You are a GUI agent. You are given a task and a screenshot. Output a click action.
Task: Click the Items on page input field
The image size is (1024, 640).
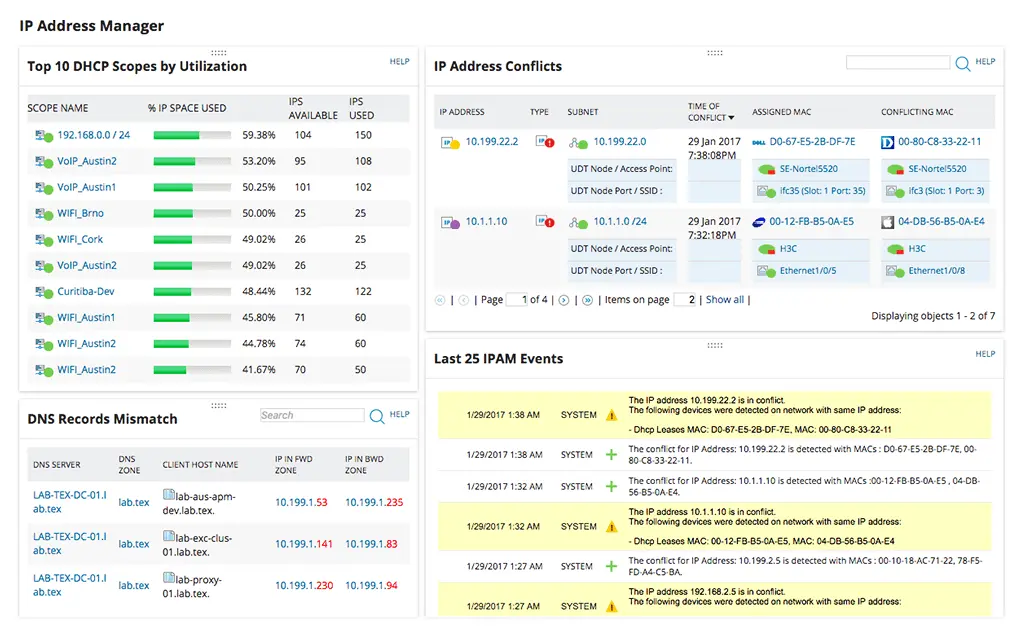[x=688, y=299]
